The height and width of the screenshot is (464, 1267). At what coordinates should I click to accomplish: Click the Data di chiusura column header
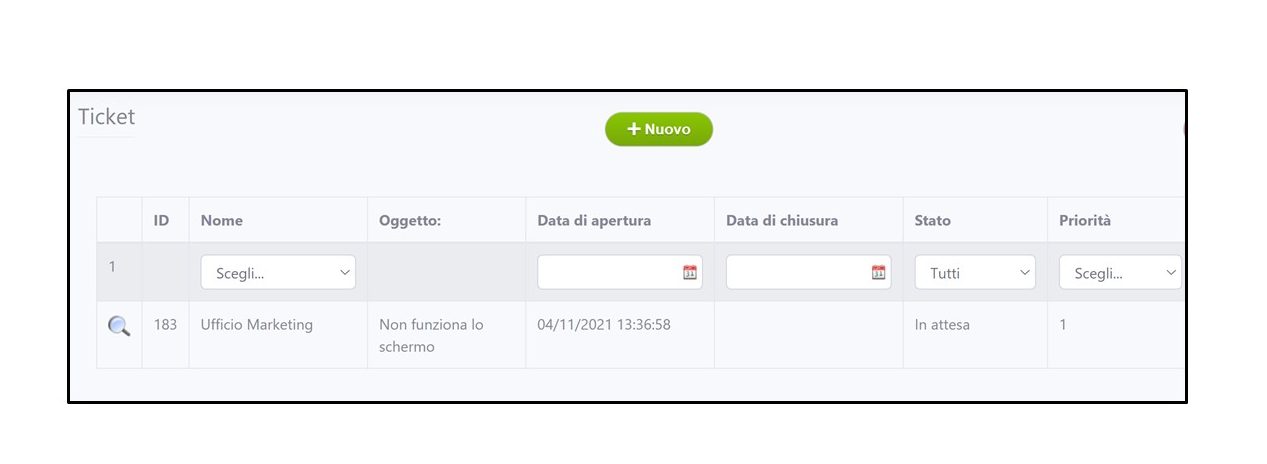[x=782, y=220]
